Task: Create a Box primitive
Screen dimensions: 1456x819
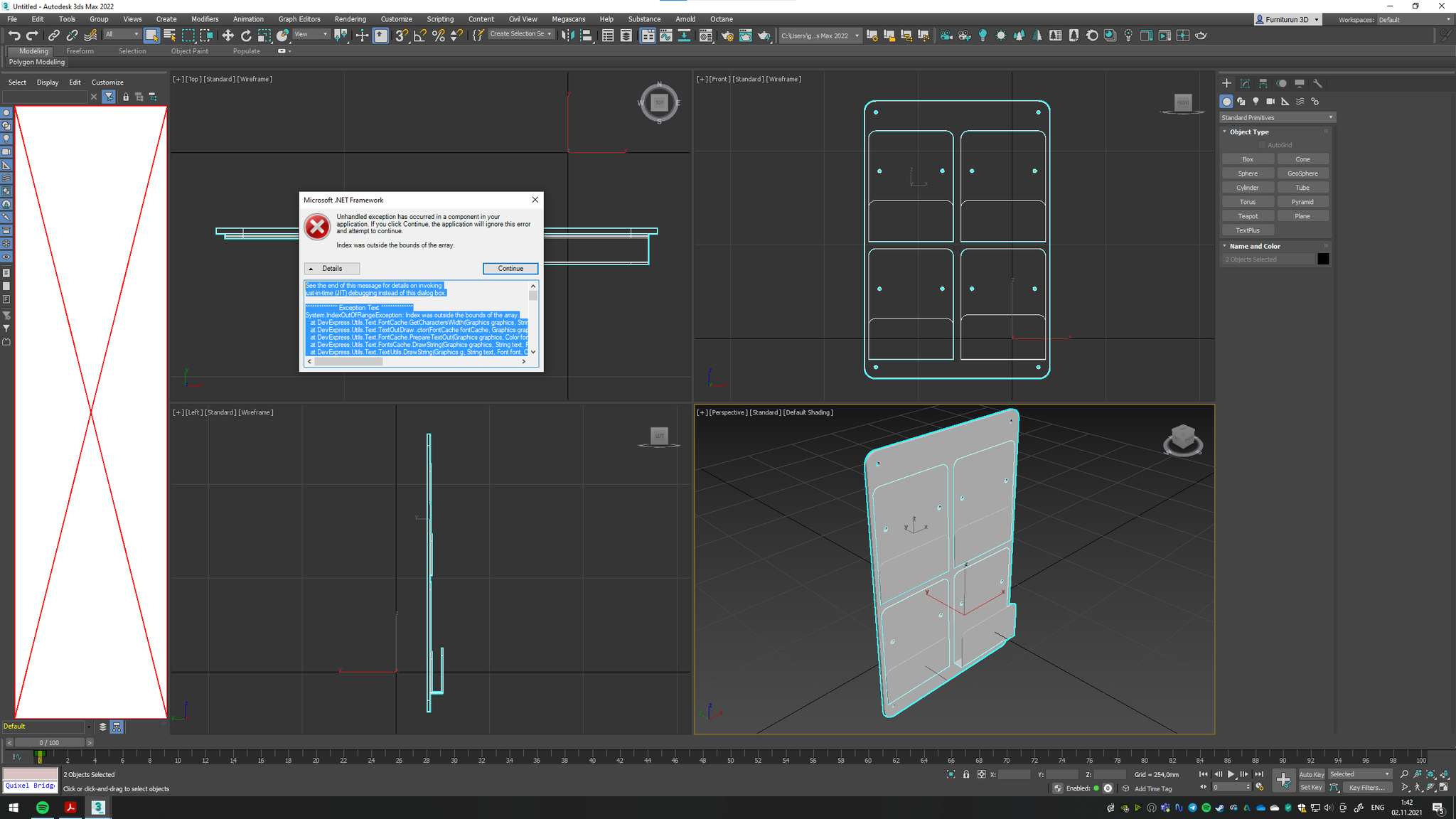Action: pyautogui.click(x=1248, y=159)
